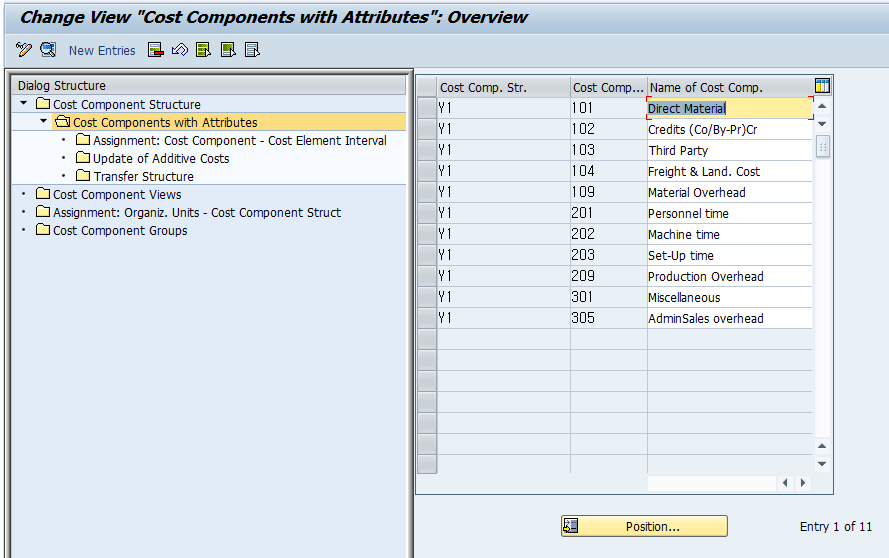Click the Credits (Co/By-Pr)Cr name field
The height and width of the screenshot is (558, 889).
click(x=730, y=129)
